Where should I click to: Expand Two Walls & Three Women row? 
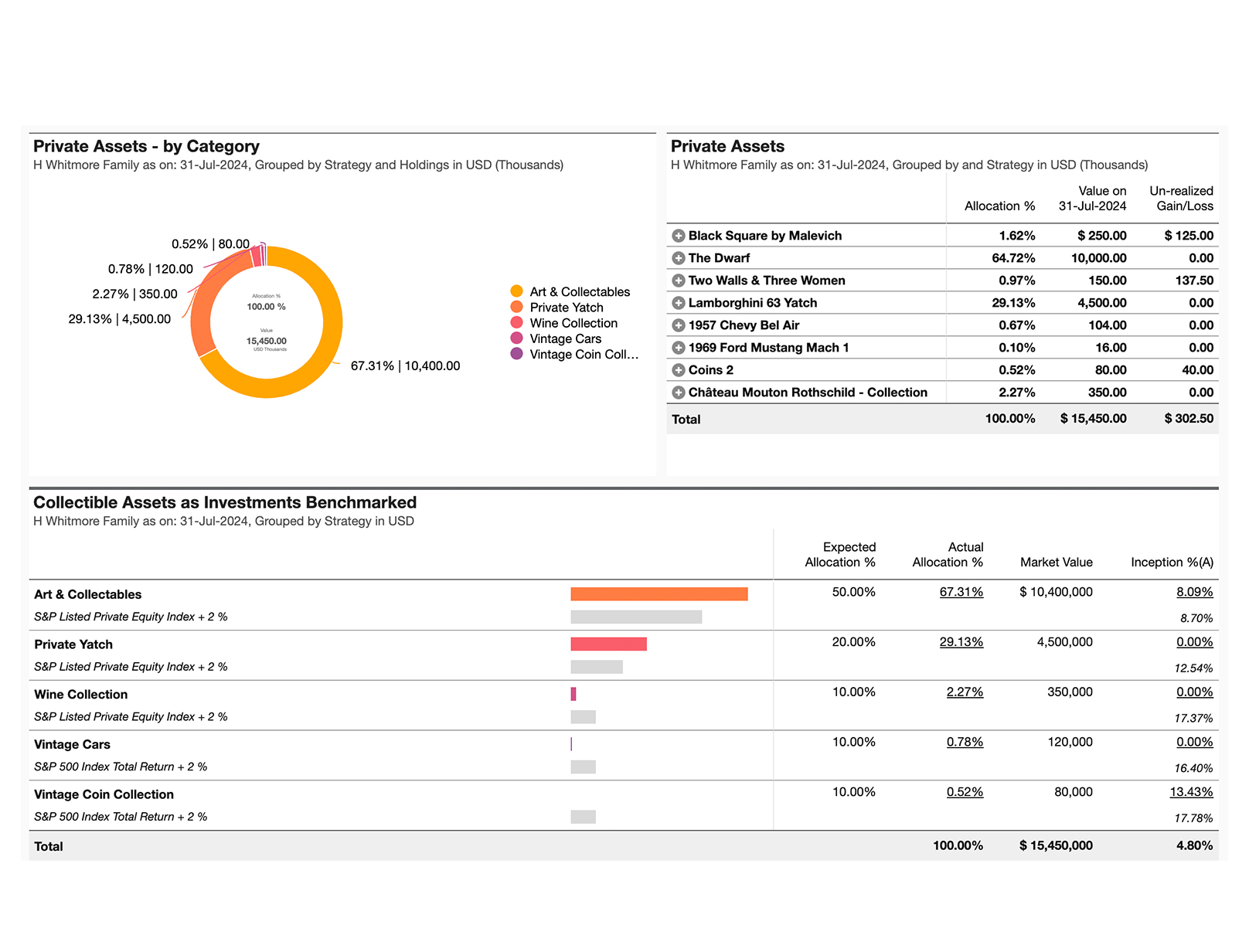coord(678,280)
